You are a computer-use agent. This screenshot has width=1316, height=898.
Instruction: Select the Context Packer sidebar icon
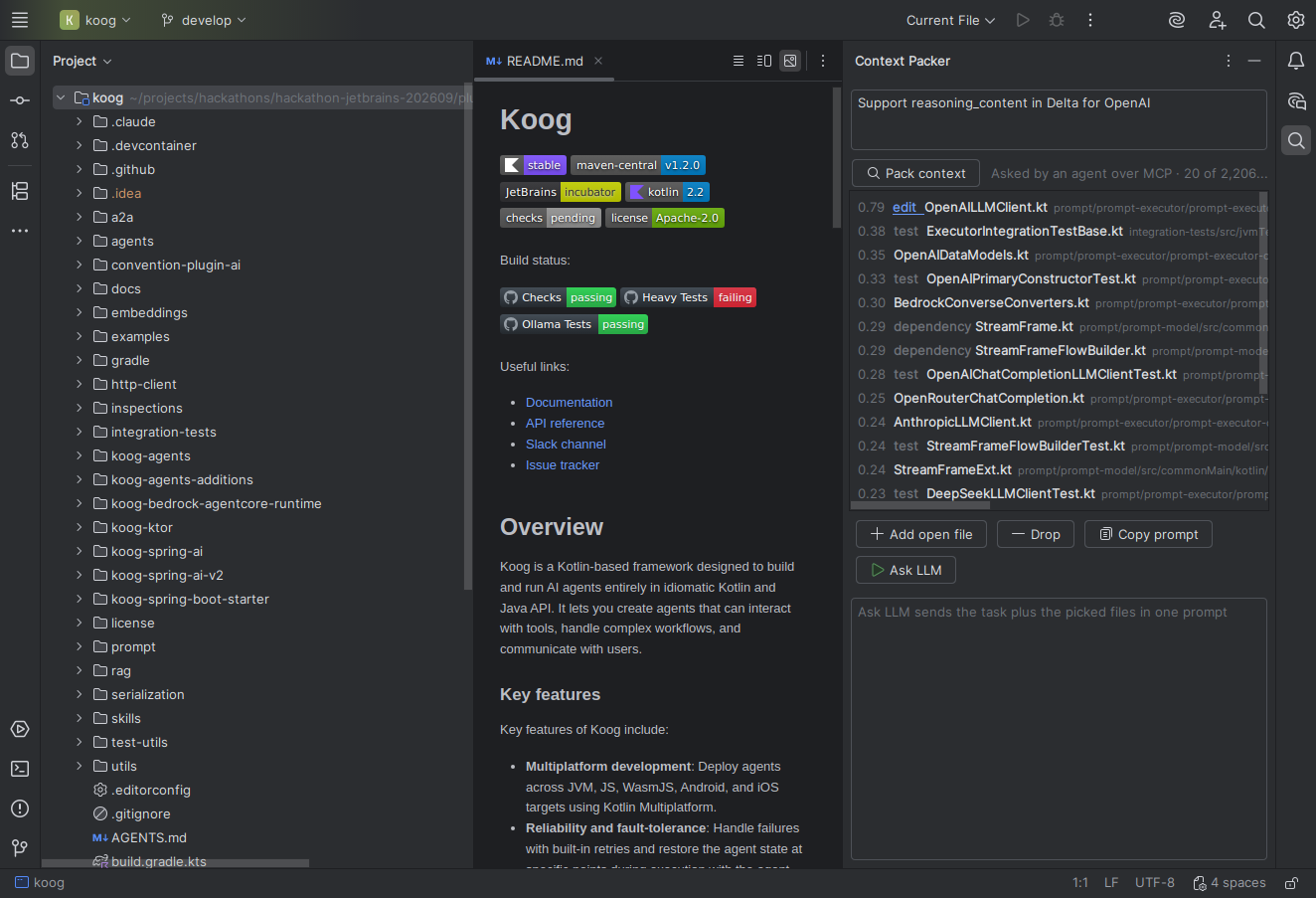[1296, 140]
